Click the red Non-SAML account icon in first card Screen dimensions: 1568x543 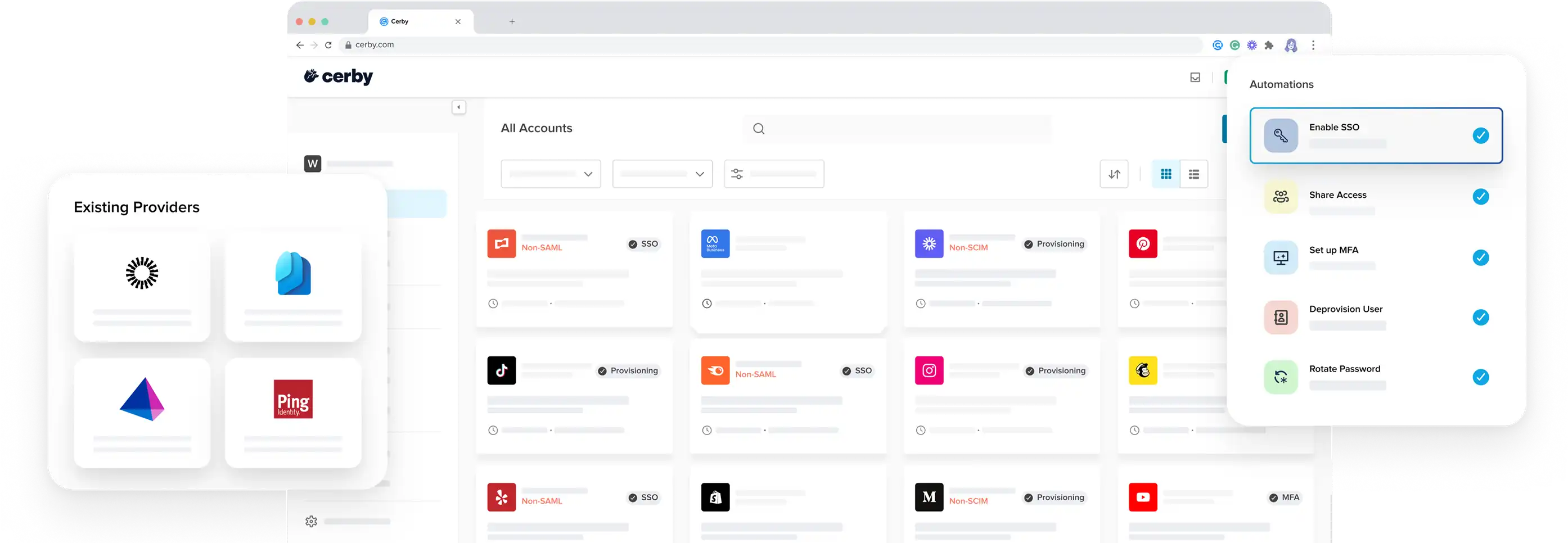[502, 244]
